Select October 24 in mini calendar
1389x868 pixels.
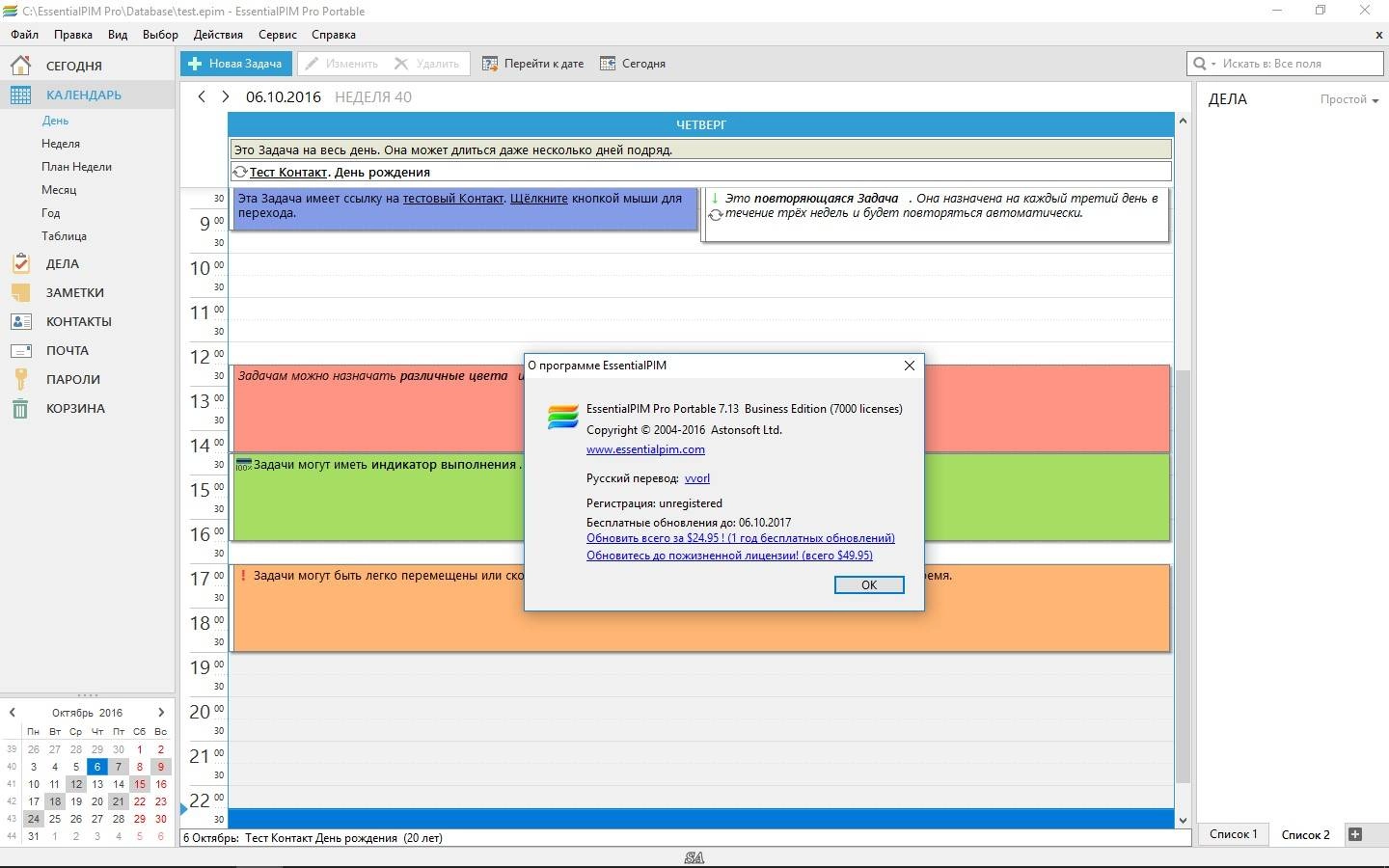coord(34,819)
